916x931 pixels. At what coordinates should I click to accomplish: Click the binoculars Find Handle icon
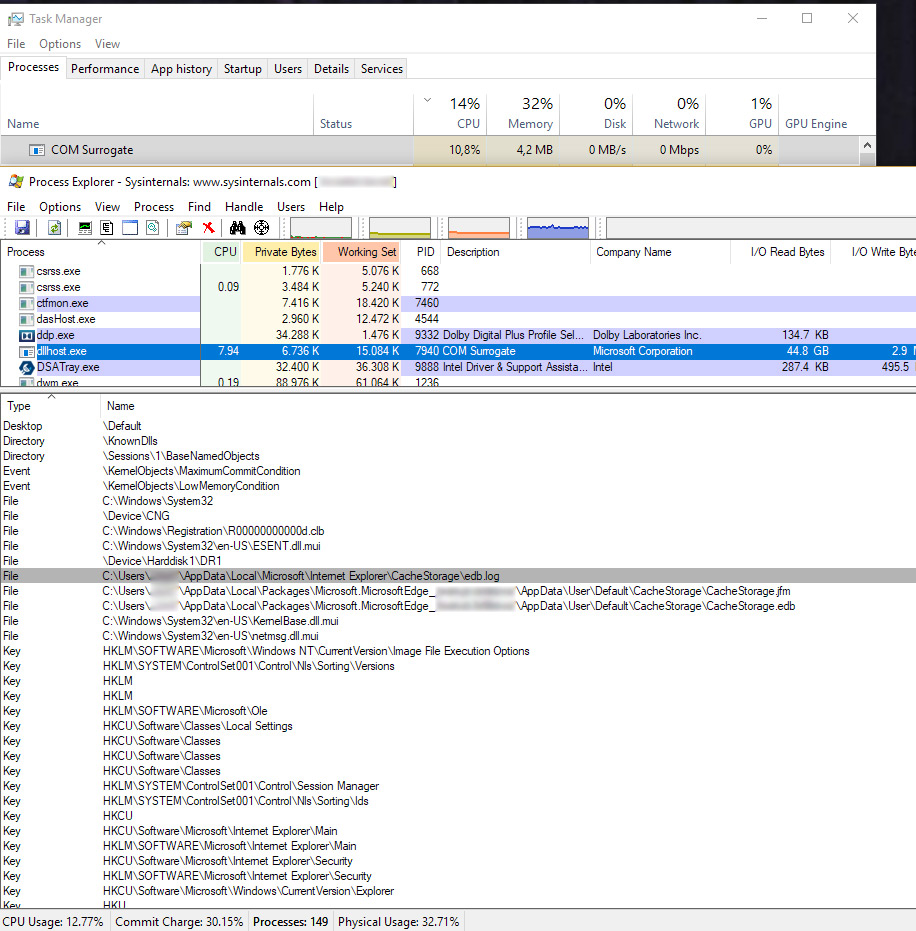coord(238,228)
